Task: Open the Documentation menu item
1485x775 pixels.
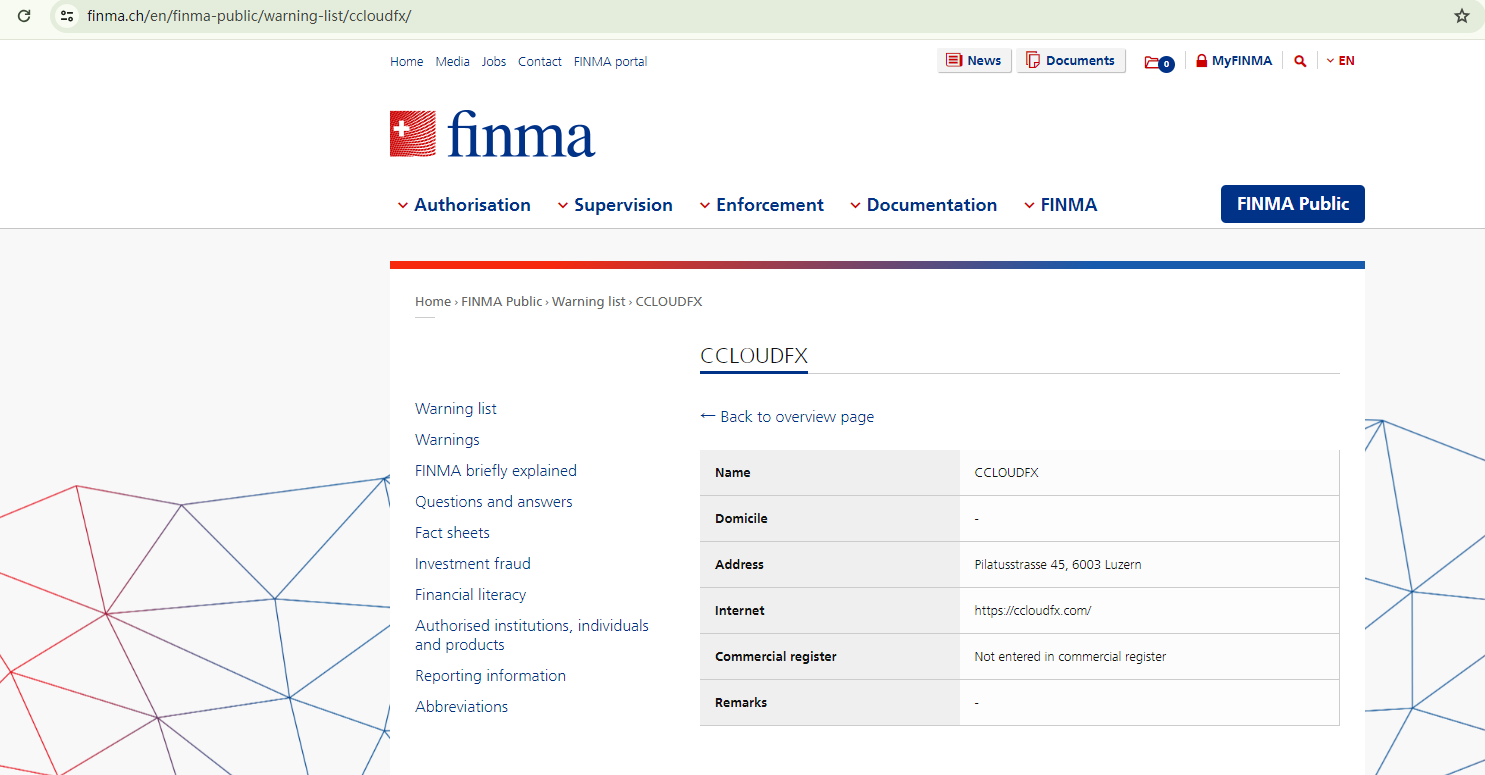Action: tap(923, 205)
